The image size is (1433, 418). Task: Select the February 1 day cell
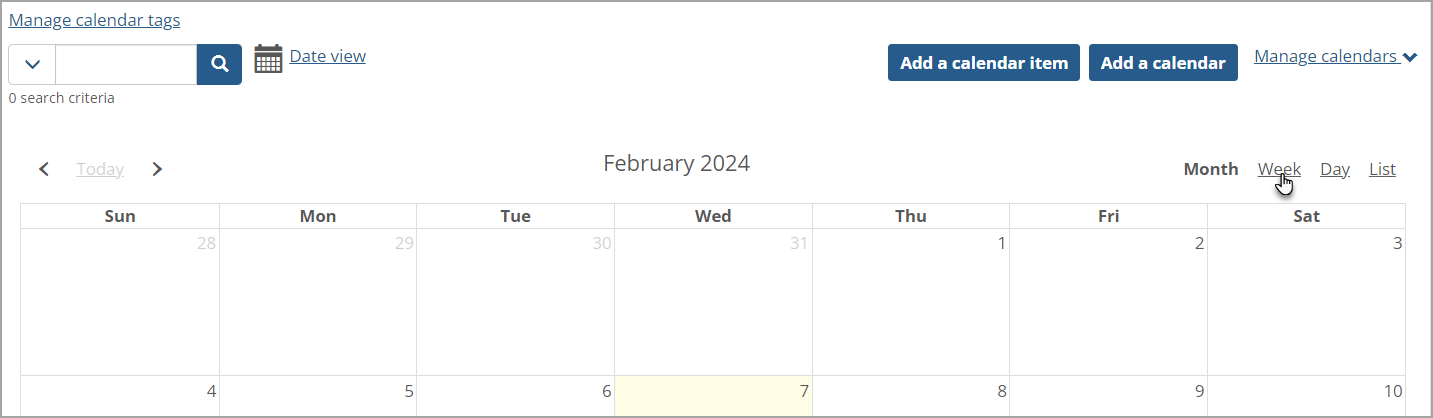(x=910, y=300)
